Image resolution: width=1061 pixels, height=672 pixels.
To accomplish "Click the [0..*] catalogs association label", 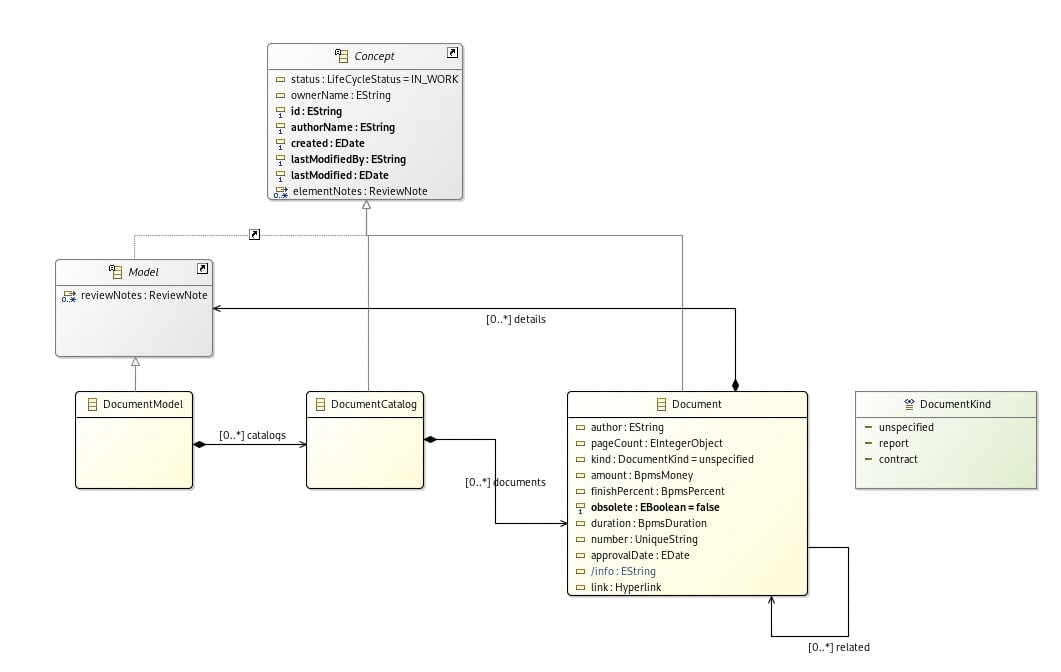I will [x=252, y=435].
